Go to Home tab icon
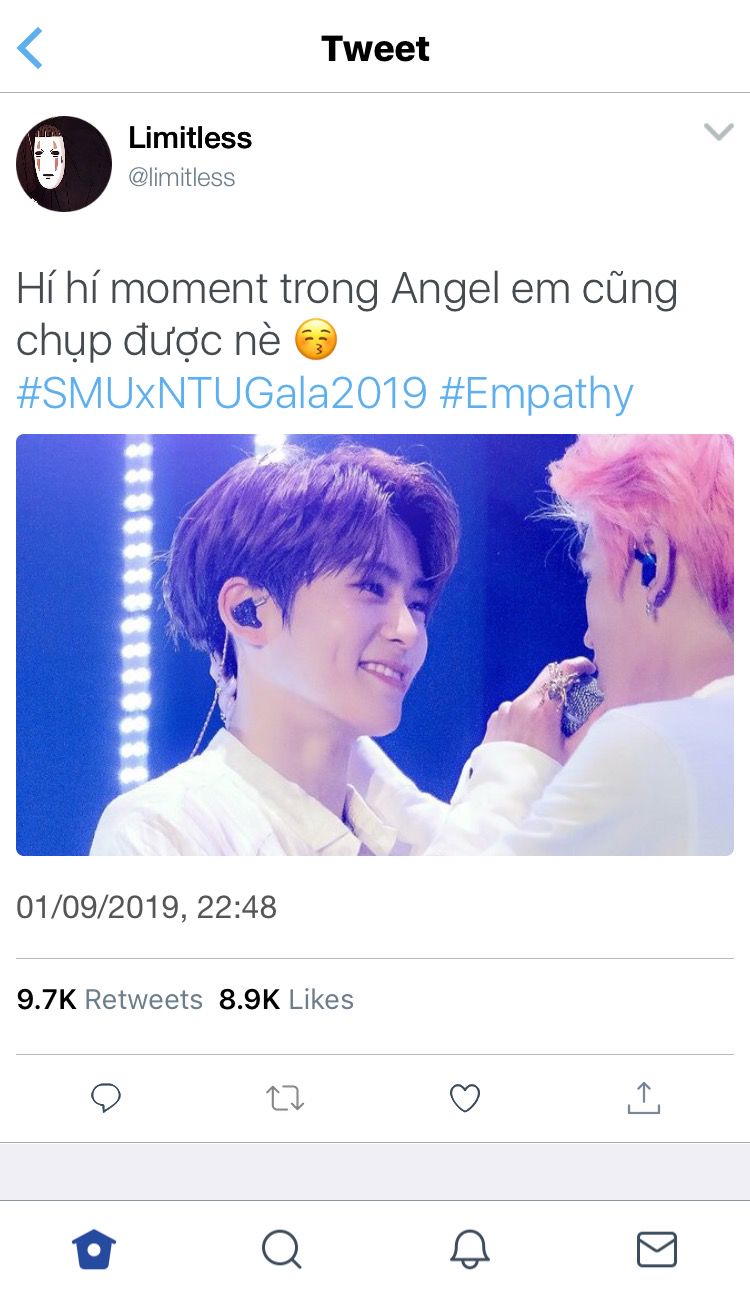 tap(94, 1249)
